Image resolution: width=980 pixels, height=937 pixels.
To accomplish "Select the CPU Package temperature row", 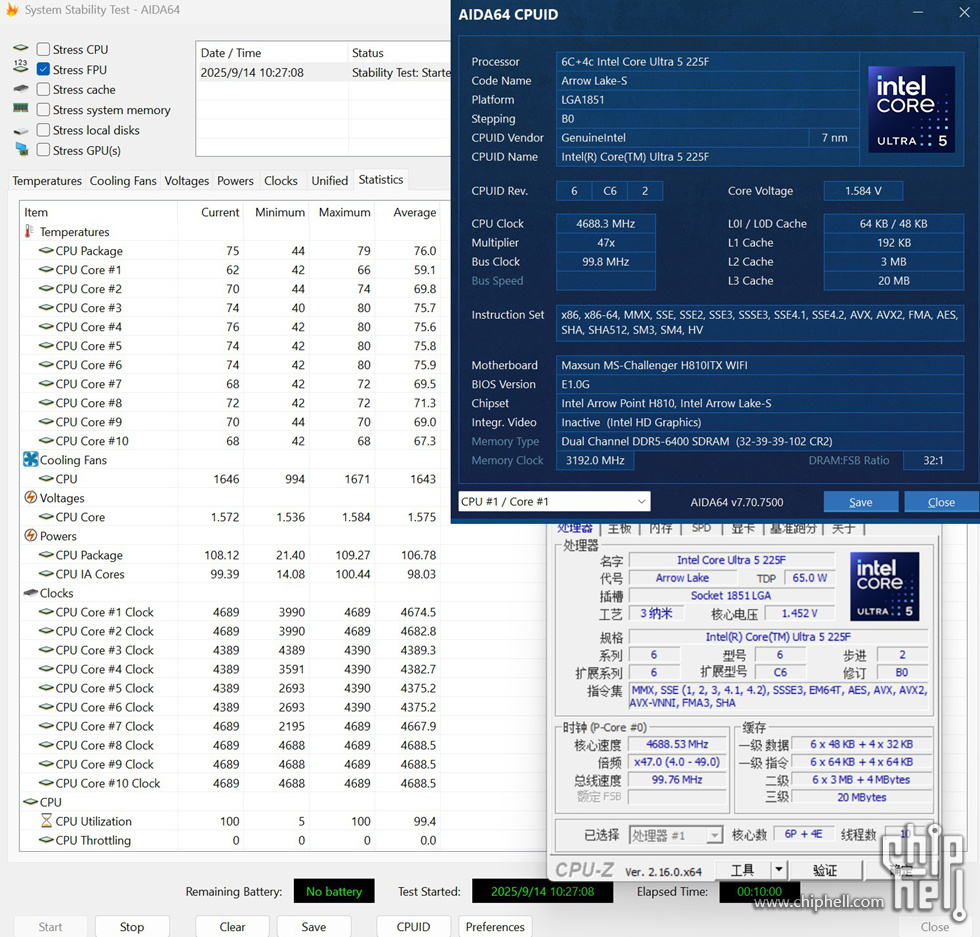I will [230, 251].
